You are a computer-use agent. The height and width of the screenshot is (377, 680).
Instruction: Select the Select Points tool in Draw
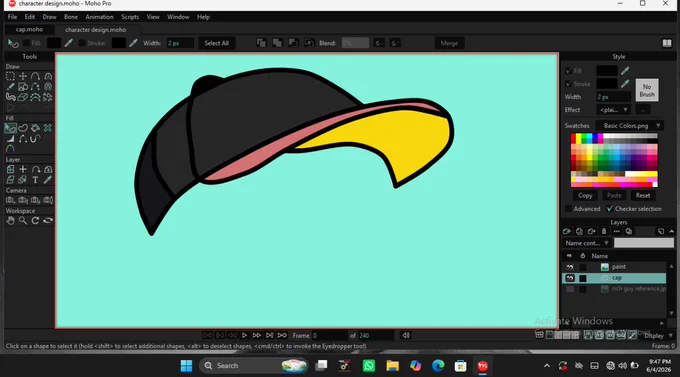[x=10, y=76]
